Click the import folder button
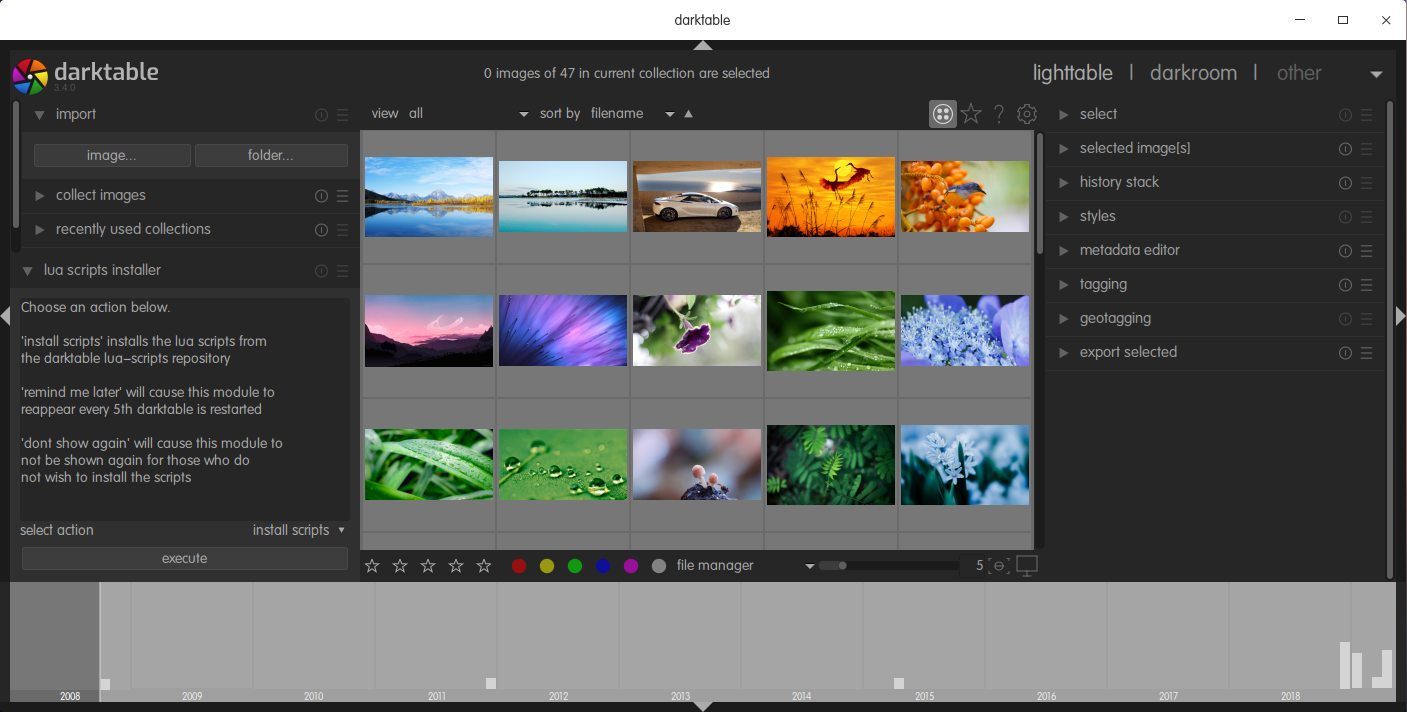 pyautogui.click(x=271, y=156)
